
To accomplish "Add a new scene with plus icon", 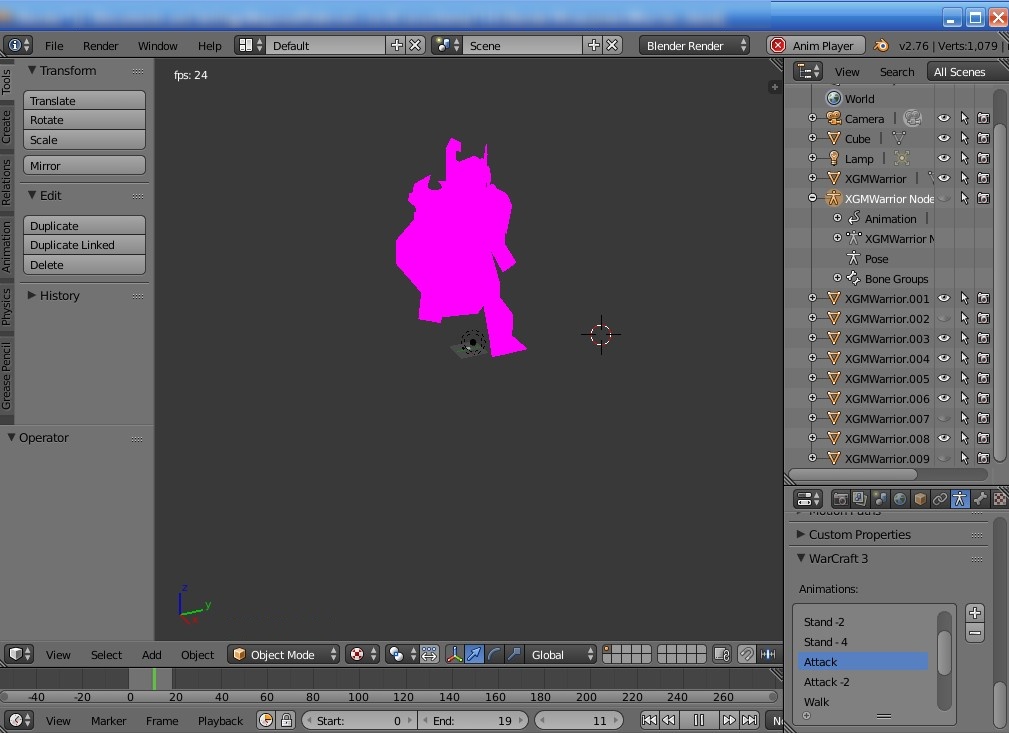I will pyautogui.click(x=593, y=45).
